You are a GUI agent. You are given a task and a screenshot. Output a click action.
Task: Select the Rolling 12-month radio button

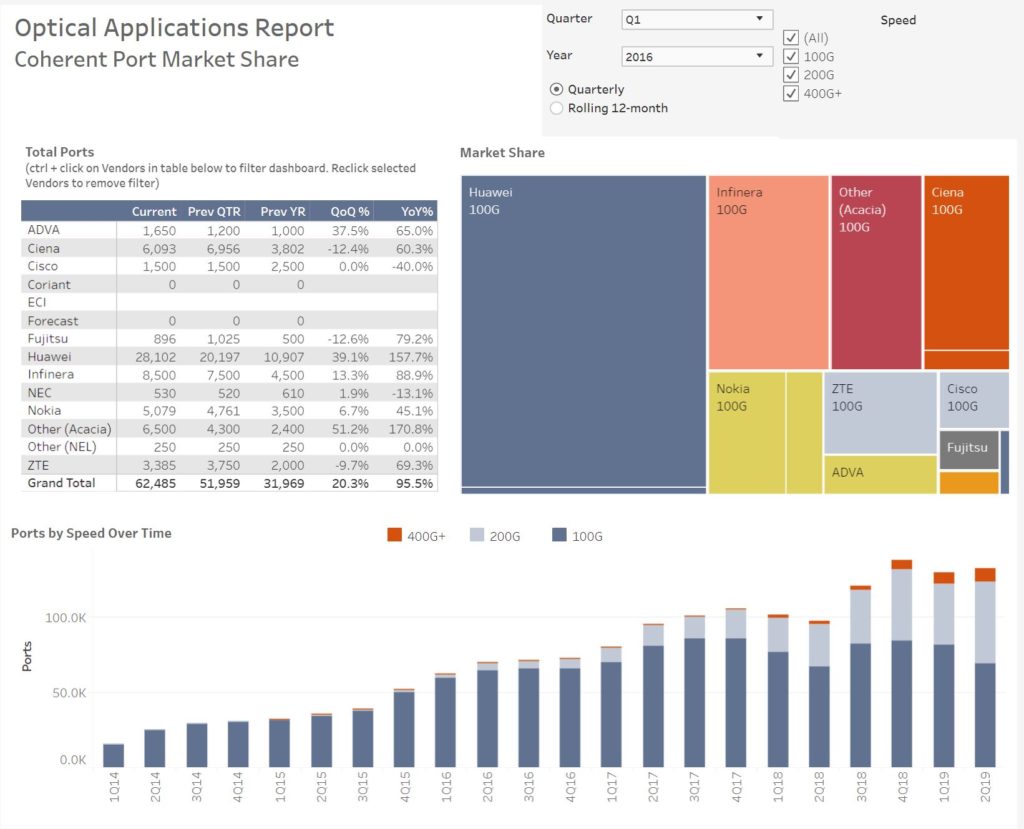[556, 108]
